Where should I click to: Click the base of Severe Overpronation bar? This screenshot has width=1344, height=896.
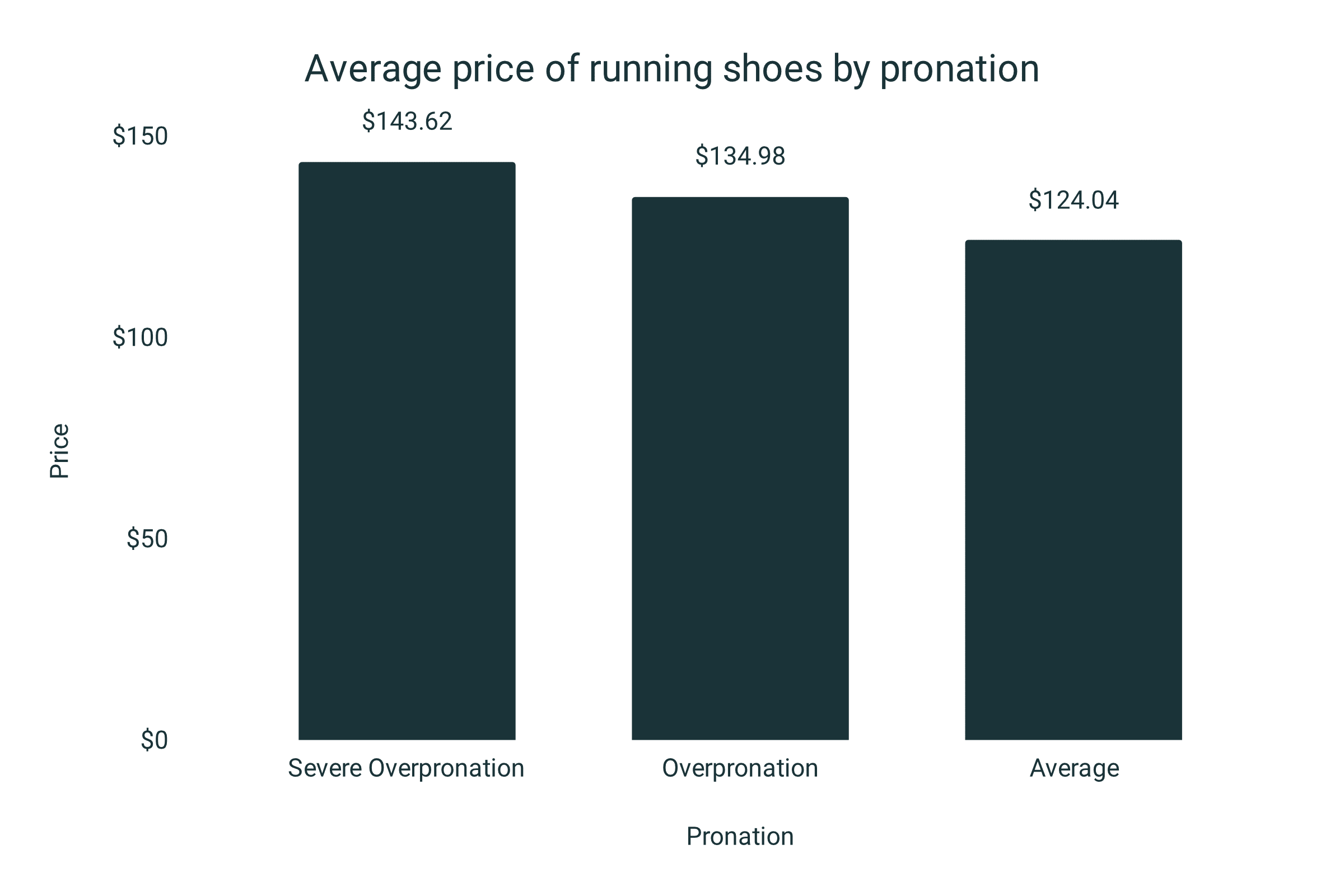407,739
